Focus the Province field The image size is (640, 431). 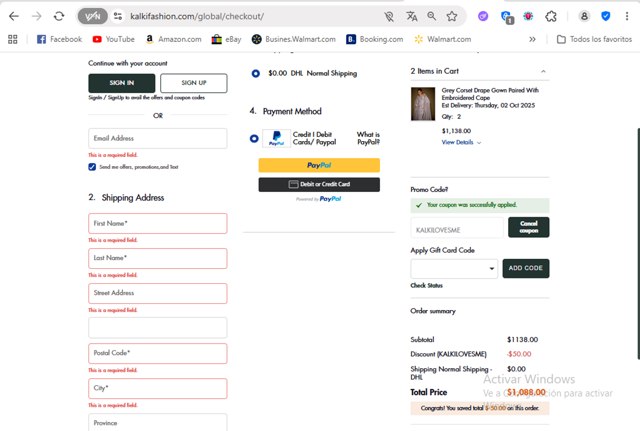(158, 422)
